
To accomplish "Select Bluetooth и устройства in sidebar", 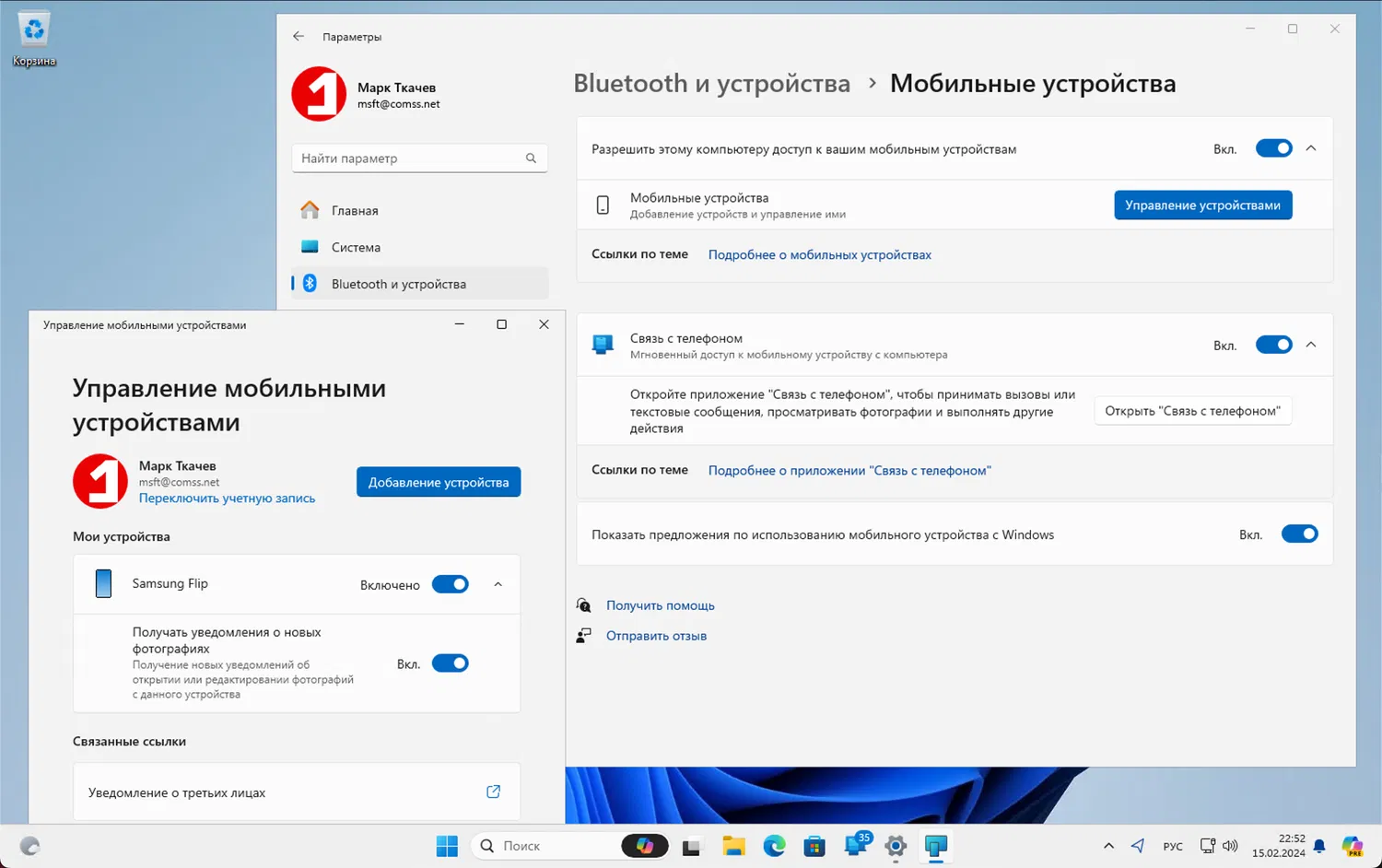I will click(420, 284).
